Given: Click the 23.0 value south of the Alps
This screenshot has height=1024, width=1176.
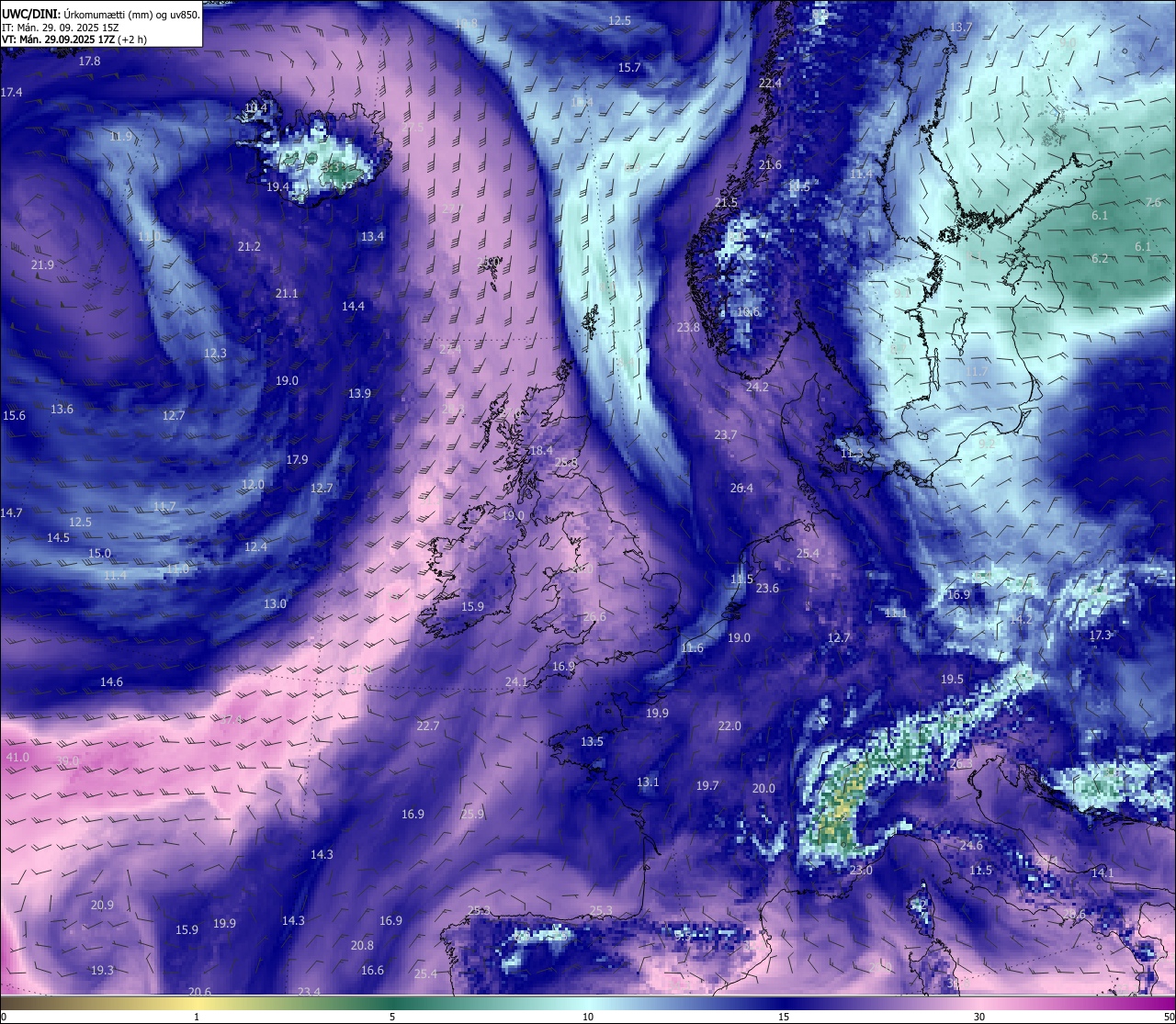Looking at the screenshot, I should 861,871.
